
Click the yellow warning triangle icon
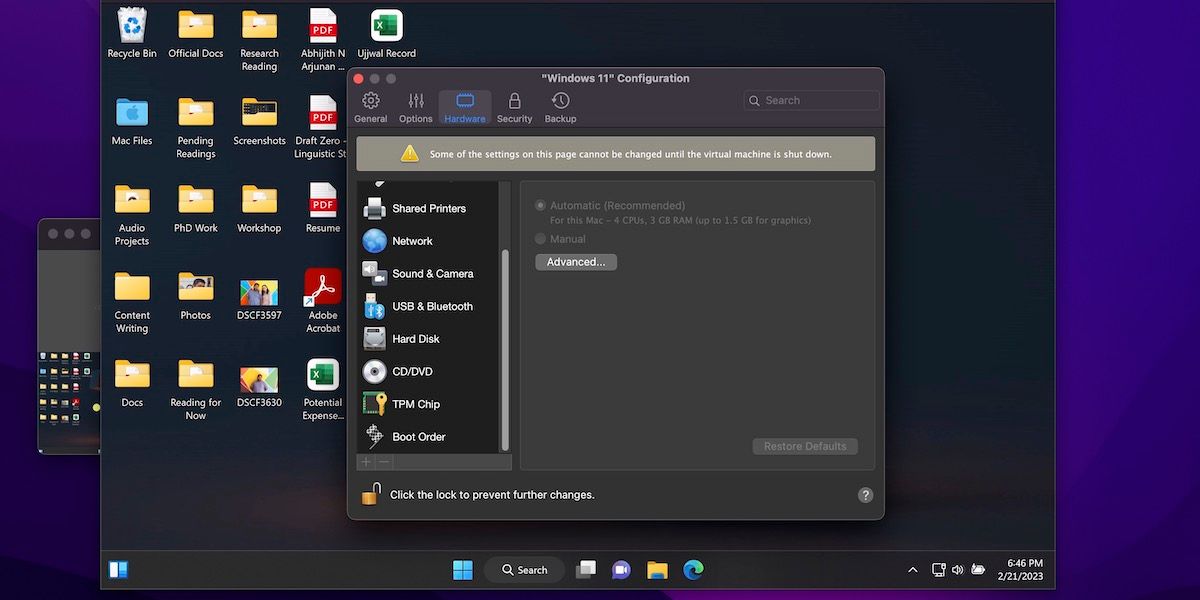pyautogui.click(x=410, y=154)
